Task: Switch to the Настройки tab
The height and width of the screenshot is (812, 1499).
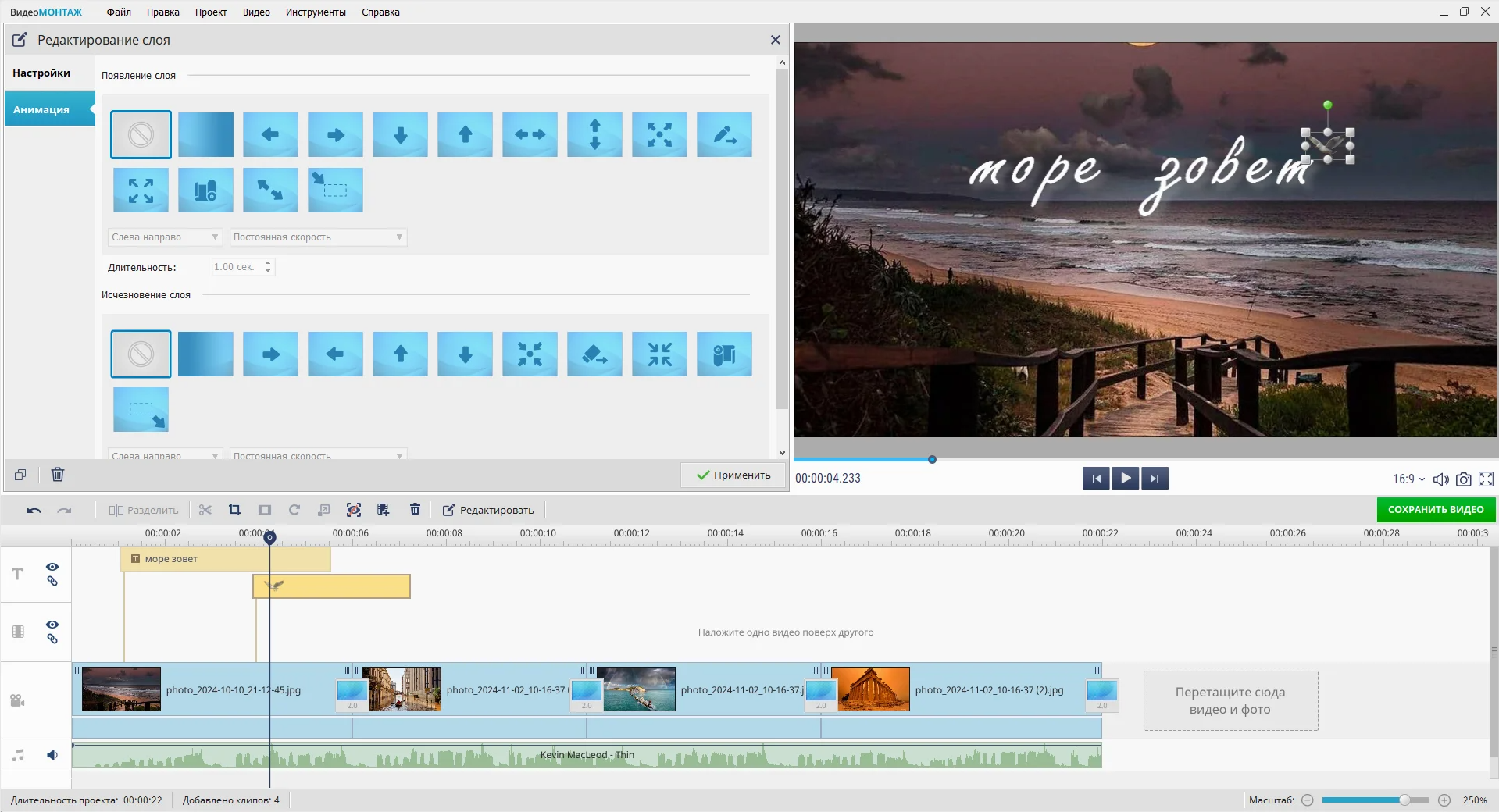Action: point(41,73)
